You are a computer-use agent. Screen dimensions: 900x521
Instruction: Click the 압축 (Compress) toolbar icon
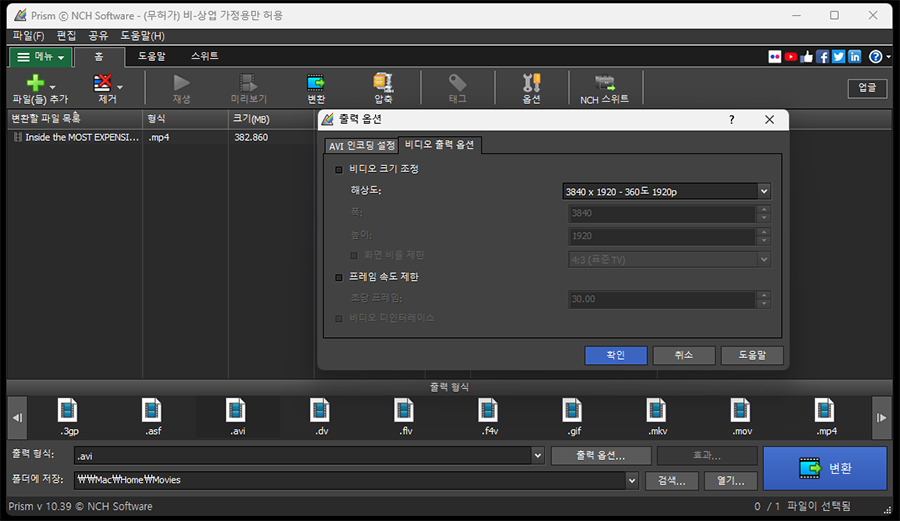[383, 83]
